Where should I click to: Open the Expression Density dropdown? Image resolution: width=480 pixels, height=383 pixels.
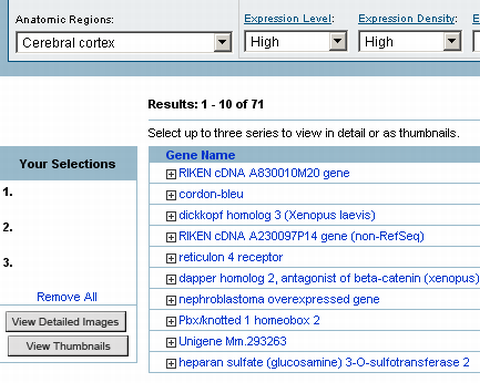(410, 41)
